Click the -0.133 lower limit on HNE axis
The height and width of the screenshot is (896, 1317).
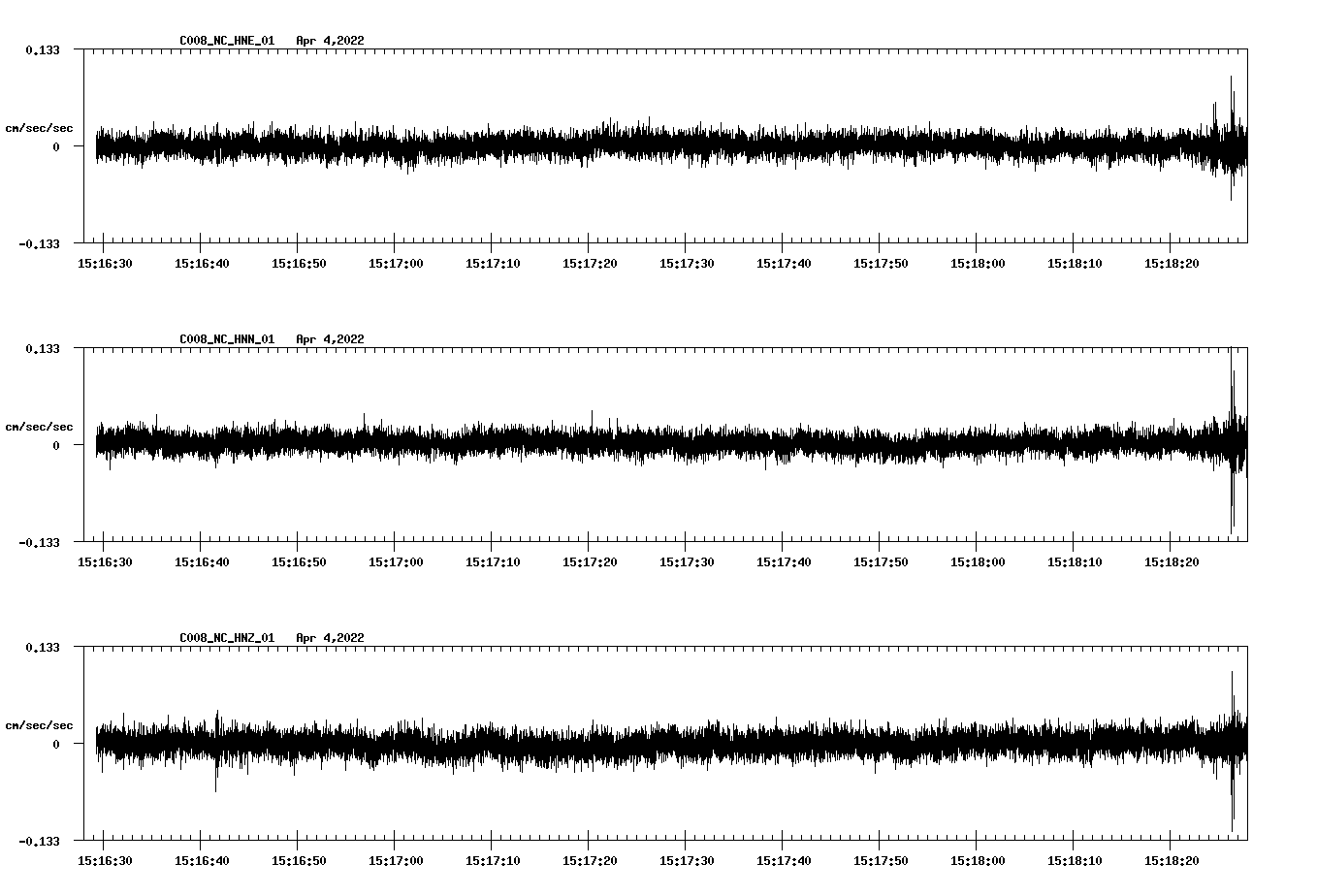pyautogui.click(x=40, y=244)
